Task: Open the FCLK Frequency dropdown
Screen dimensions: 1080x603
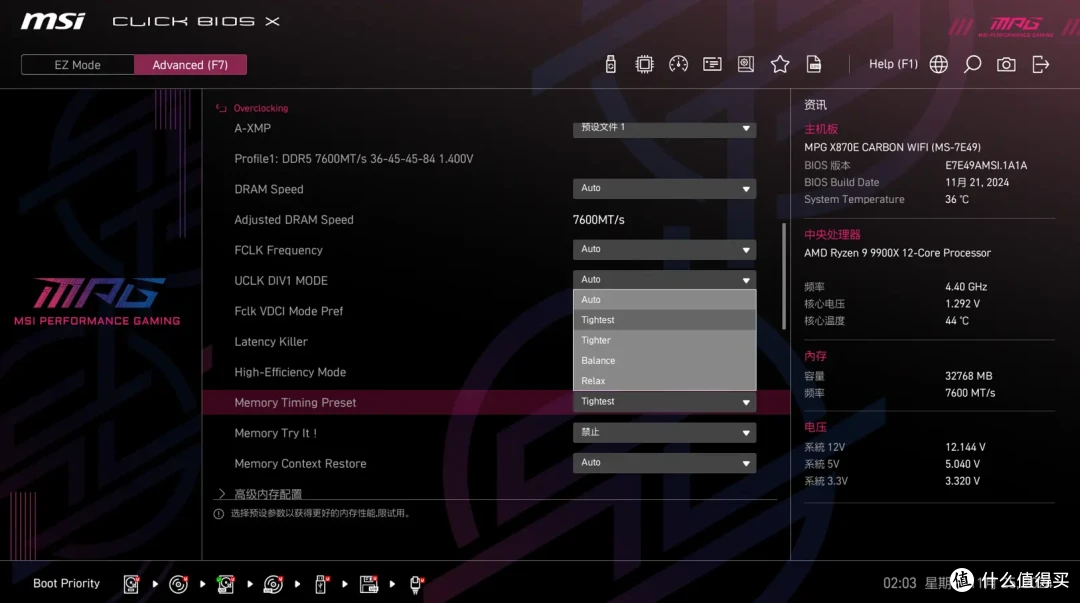Action: pos(665,249)
